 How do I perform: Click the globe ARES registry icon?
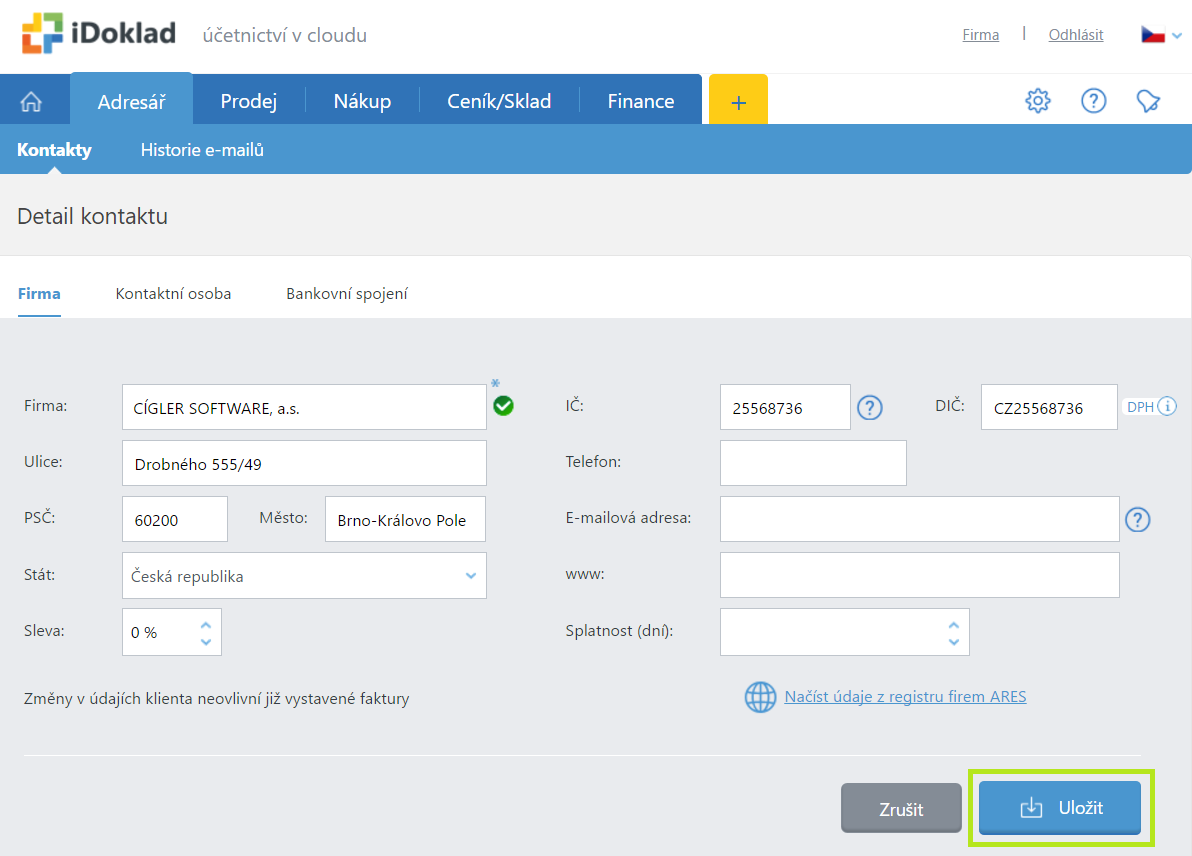(760, 697)
